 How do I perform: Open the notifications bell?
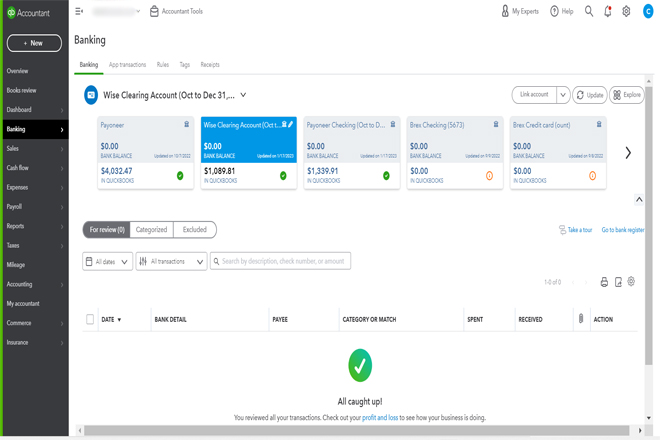click(x=607, y=11)
